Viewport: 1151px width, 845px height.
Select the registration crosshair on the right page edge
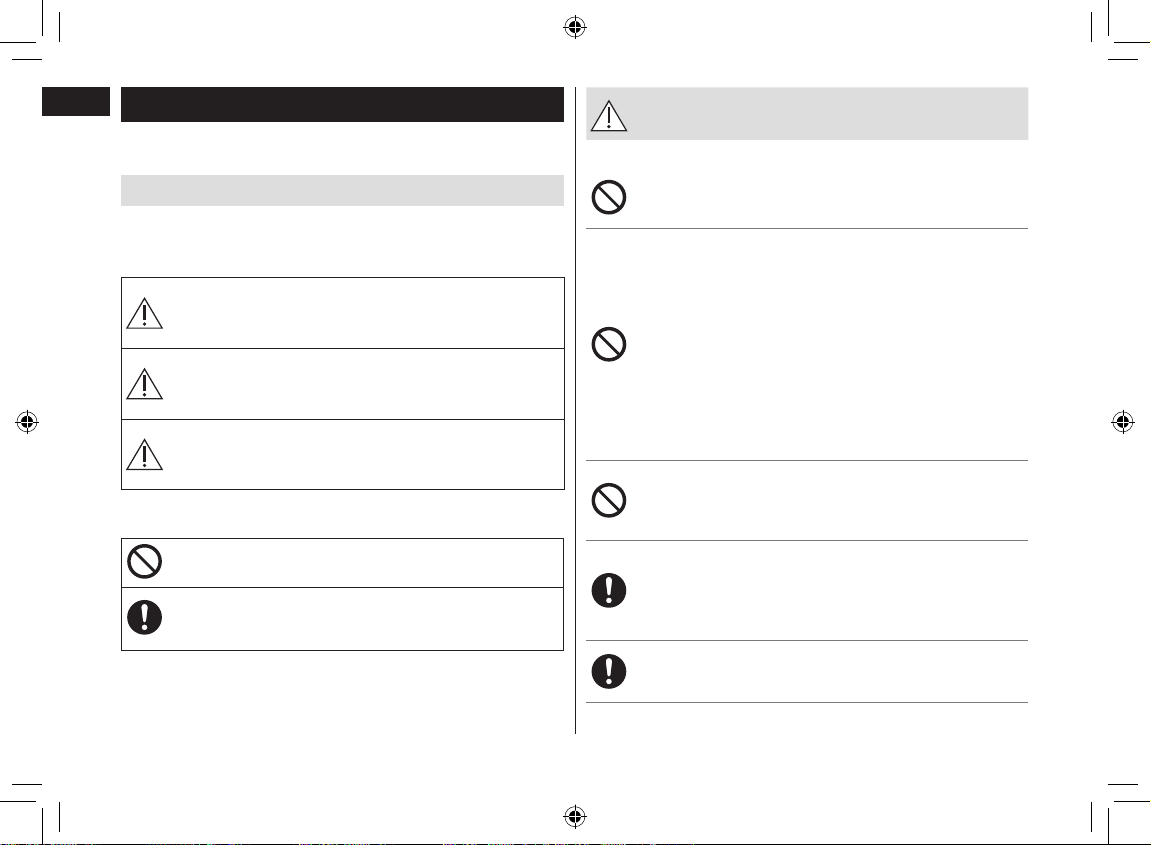pyautogui.click(x=1122, y=422)
